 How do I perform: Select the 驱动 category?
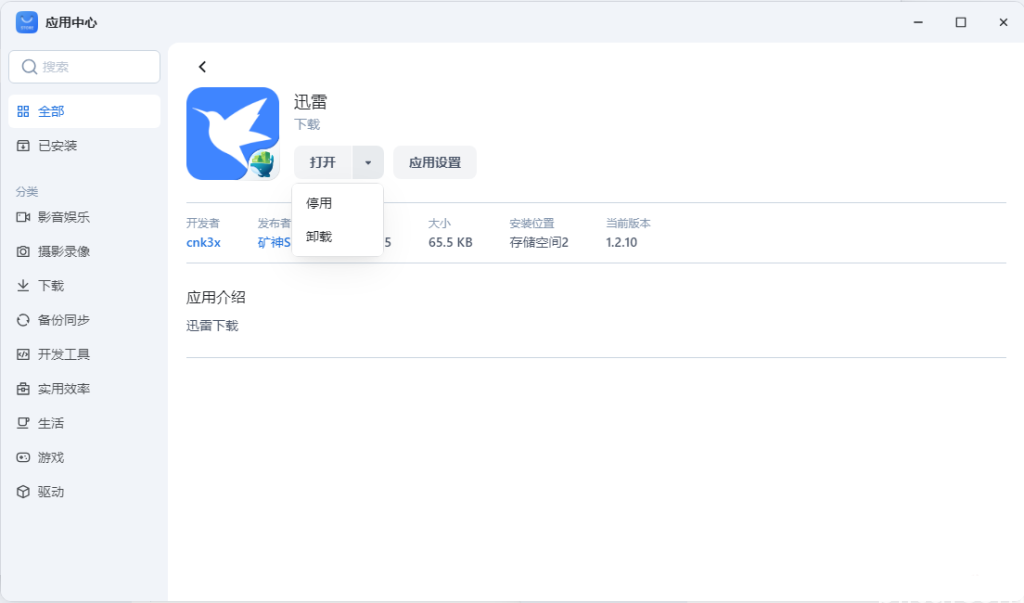[51, 492]
